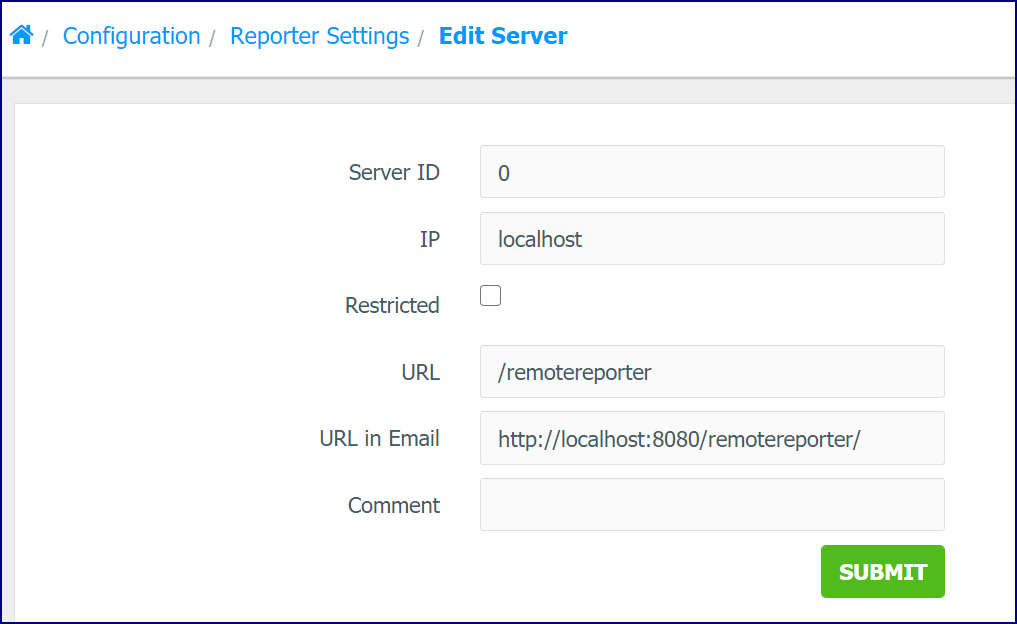The height and width of the screenshot is (624, 1017).
Task: Submit the server settings form
Action: (883, 571)
